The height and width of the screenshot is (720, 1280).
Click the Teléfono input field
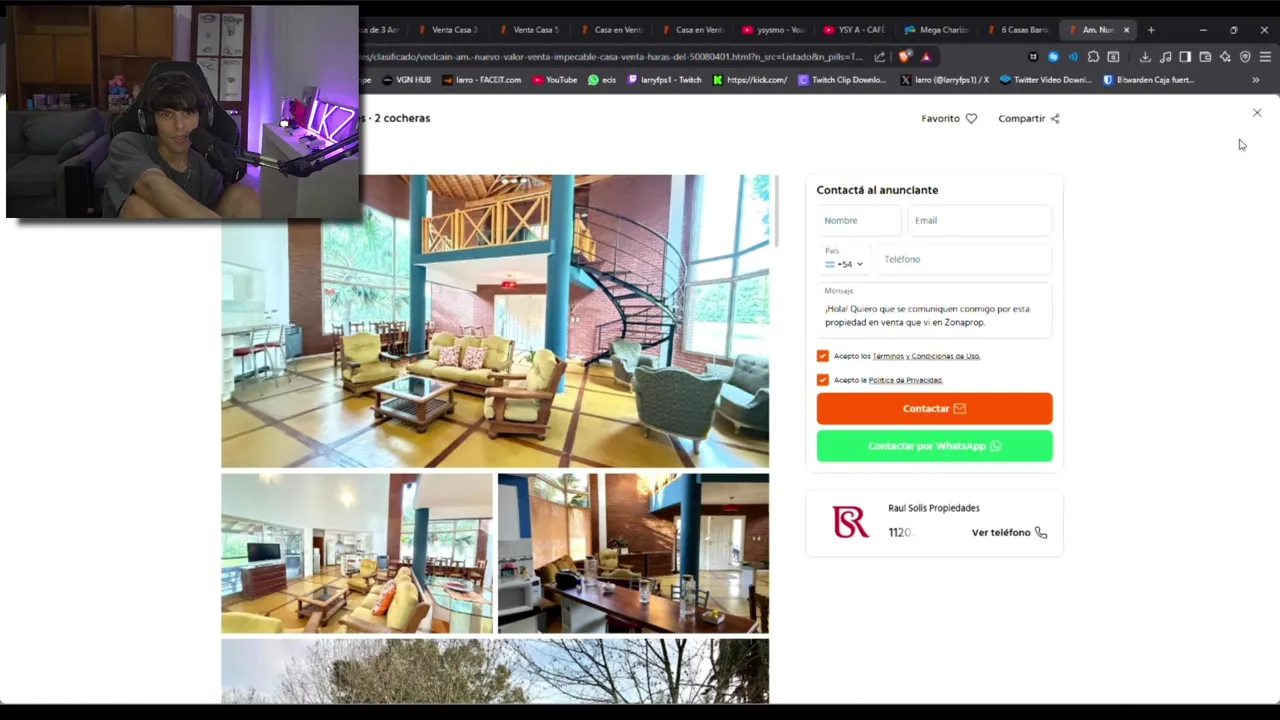point(964,259)
